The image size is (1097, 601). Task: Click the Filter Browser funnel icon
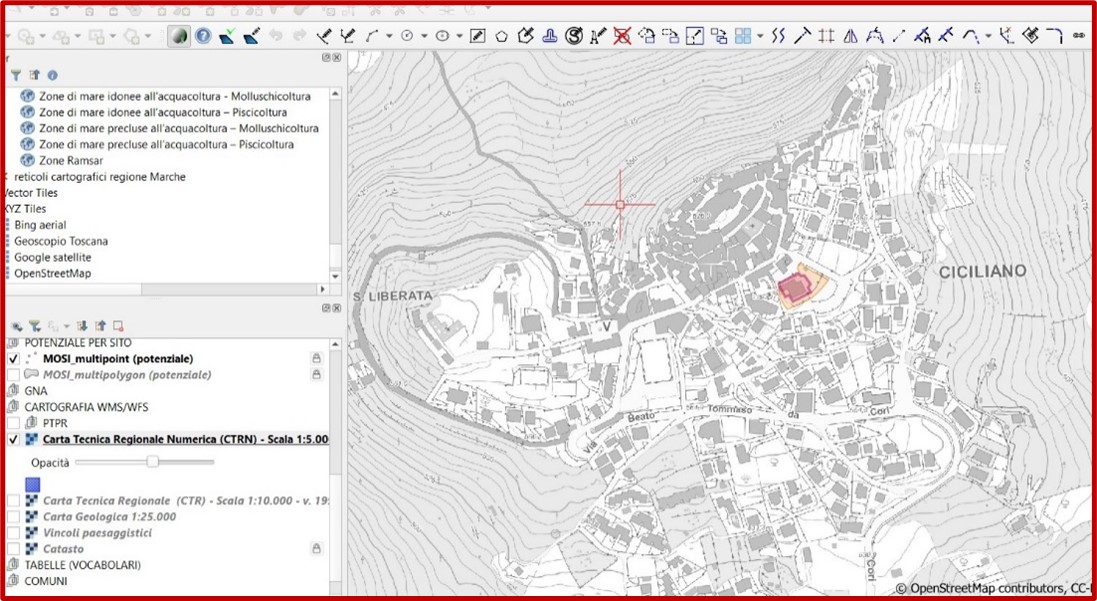16,75
